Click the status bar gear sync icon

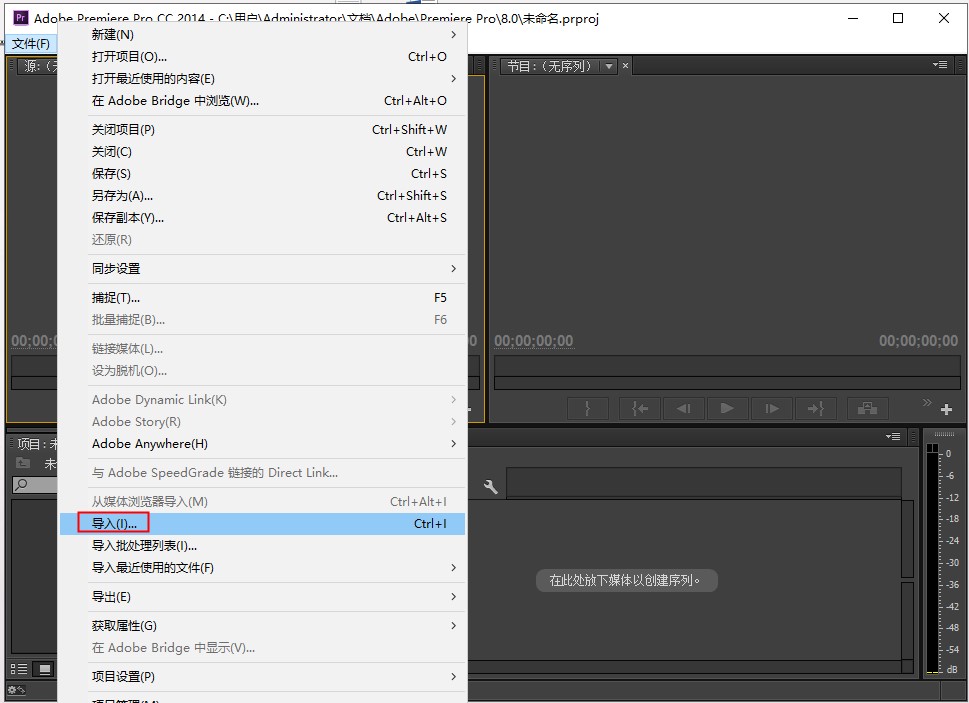point(15,689)
